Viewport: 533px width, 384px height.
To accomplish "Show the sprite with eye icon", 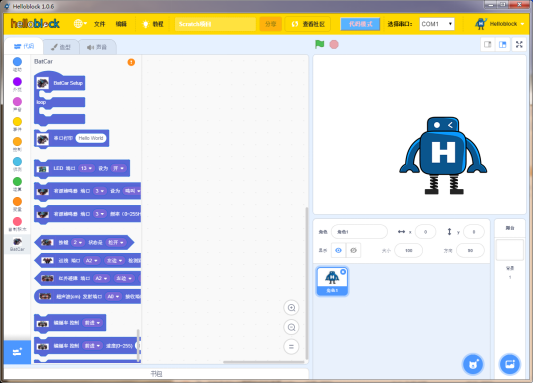I will [338, 250].
